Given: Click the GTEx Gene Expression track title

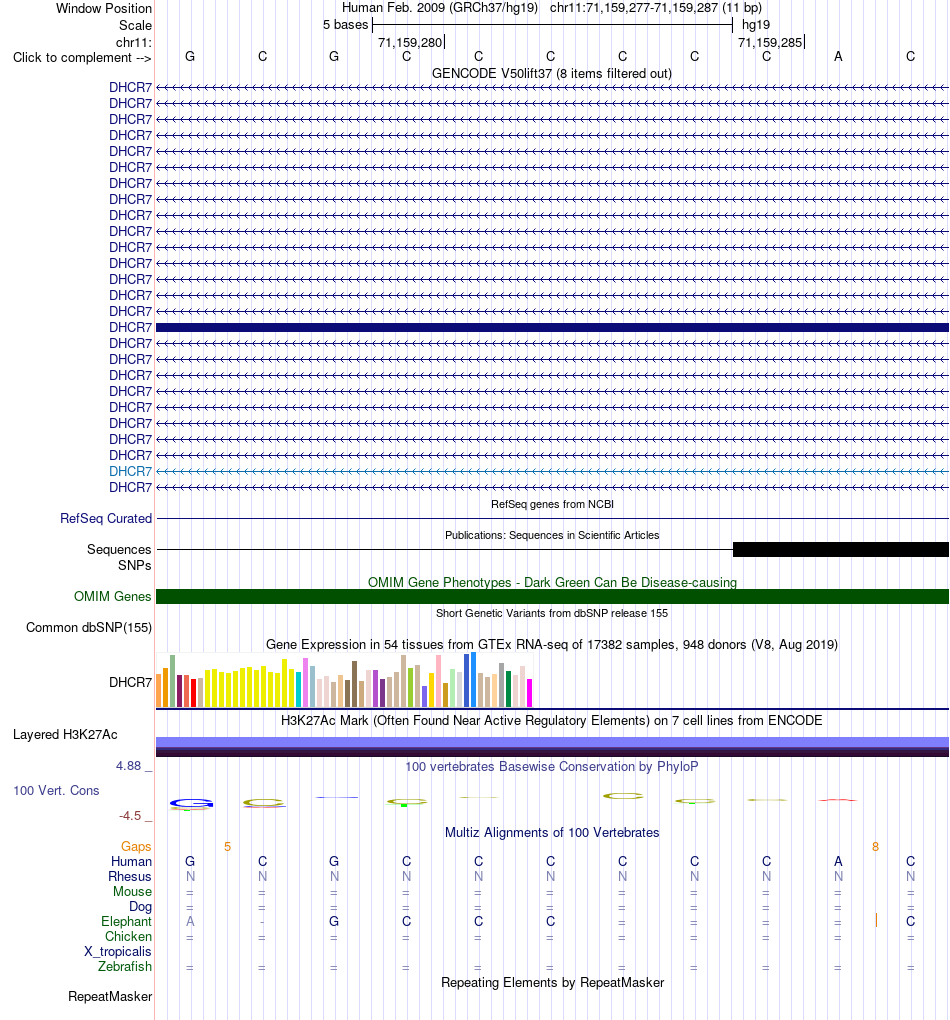Looking at the screenshot, I should click(552, 645).
